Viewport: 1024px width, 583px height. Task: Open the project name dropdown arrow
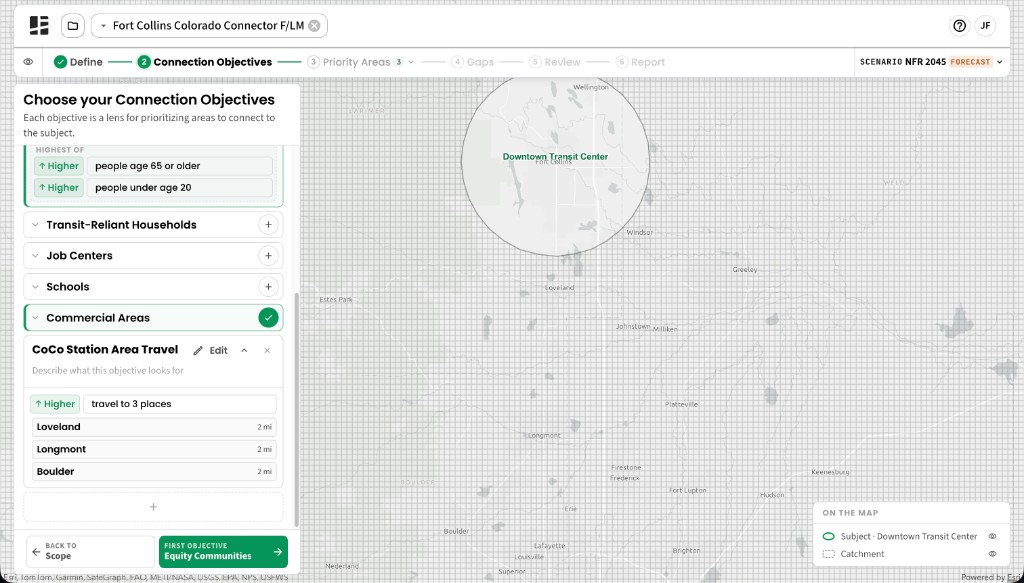coord(103,26)
